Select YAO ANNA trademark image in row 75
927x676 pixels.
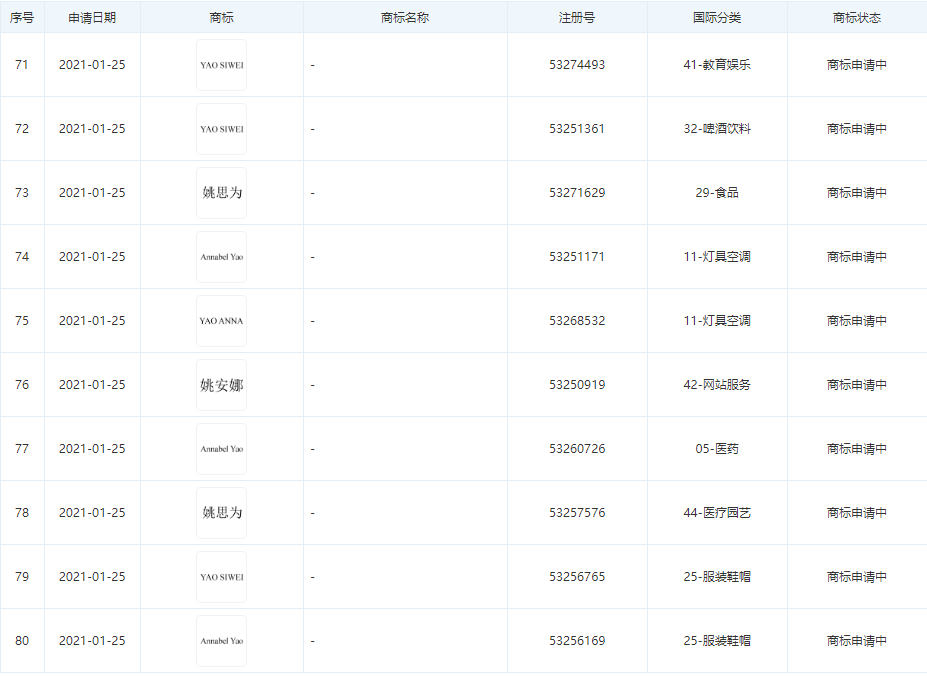click(x=221, y=321)
